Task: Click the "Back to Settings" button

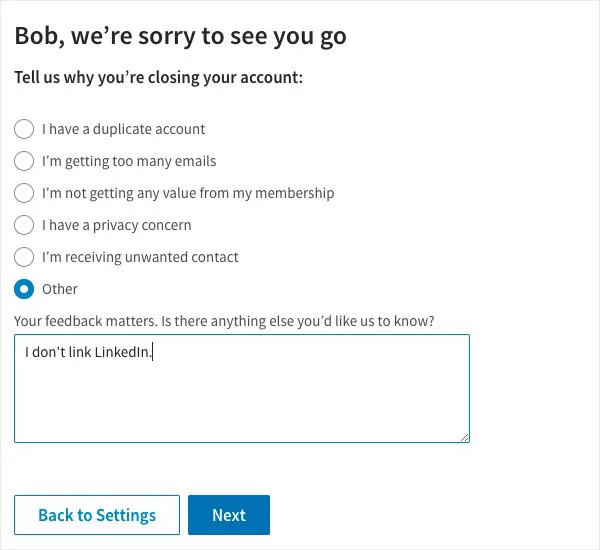Action: (x=97, y=515)
